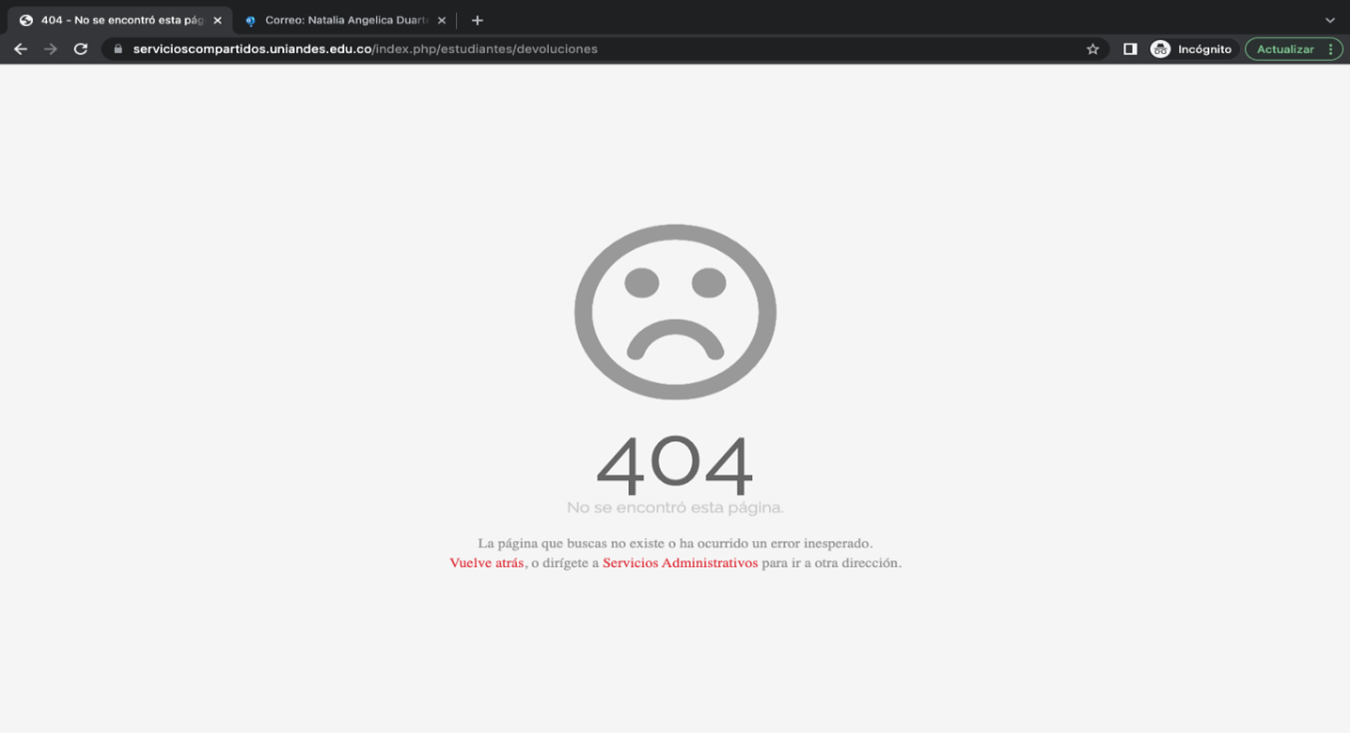Open the three-dot Chrome menu
The image size is (1350, 733).
point(1330,49)
